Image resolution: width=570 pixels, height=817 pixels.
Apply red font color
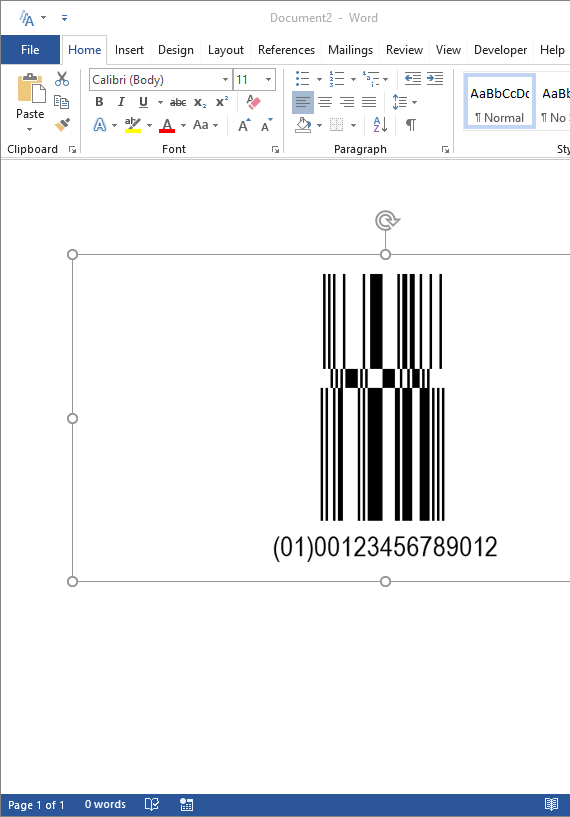pyautogui.click(x=167, y=125)
